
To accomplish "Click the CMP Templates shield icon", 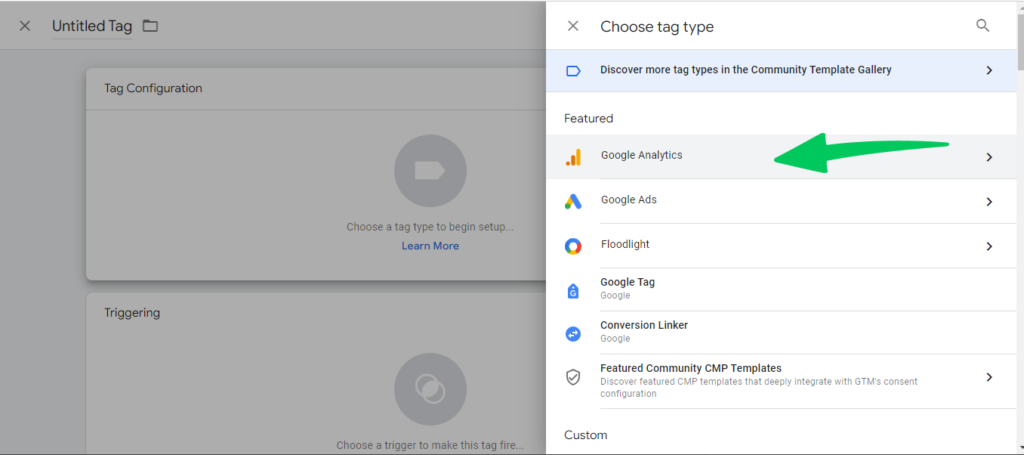I will tap(573, 377).
